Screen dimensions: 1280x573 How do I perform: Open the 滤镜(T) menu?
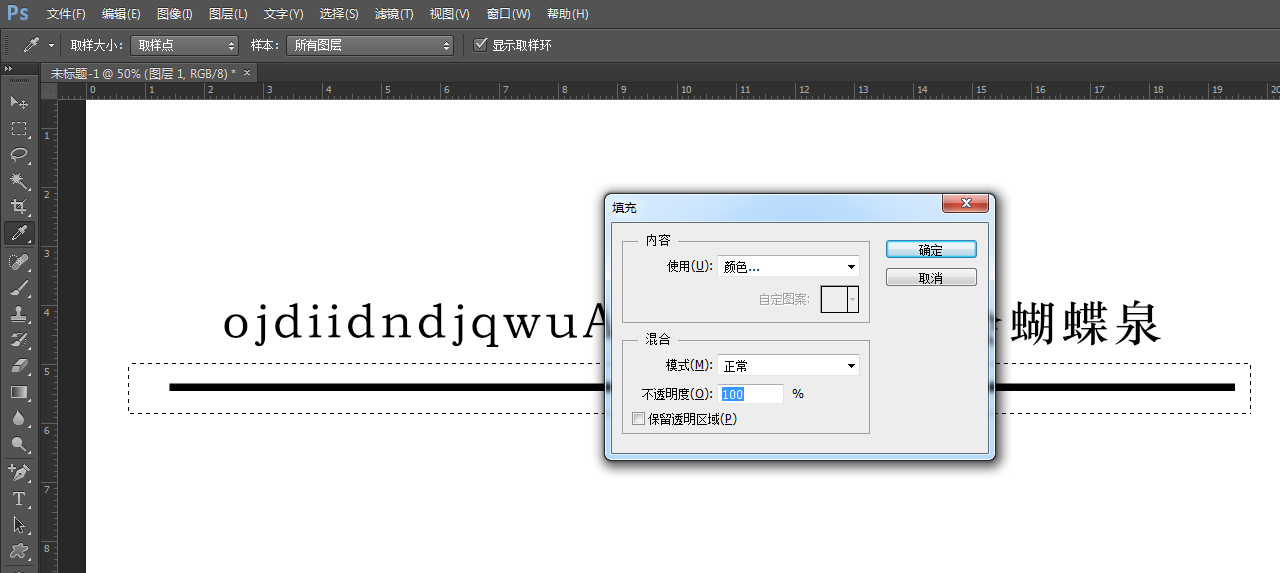click(x=394, y=14)
